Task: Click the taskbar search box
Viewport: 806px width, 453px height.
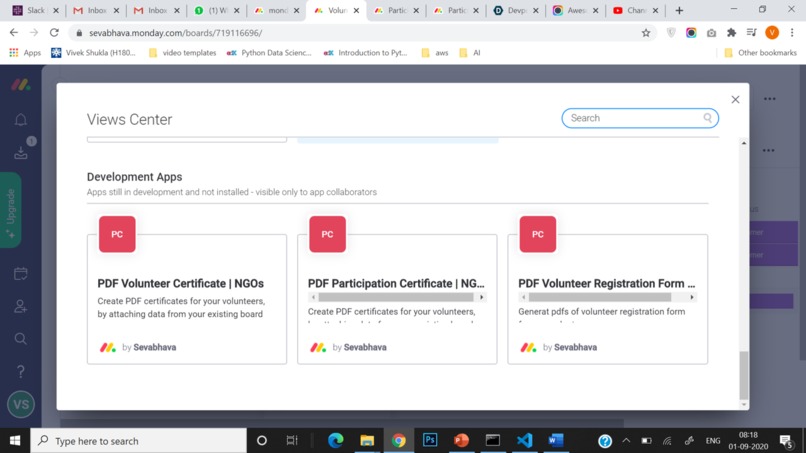Action: 139,441
